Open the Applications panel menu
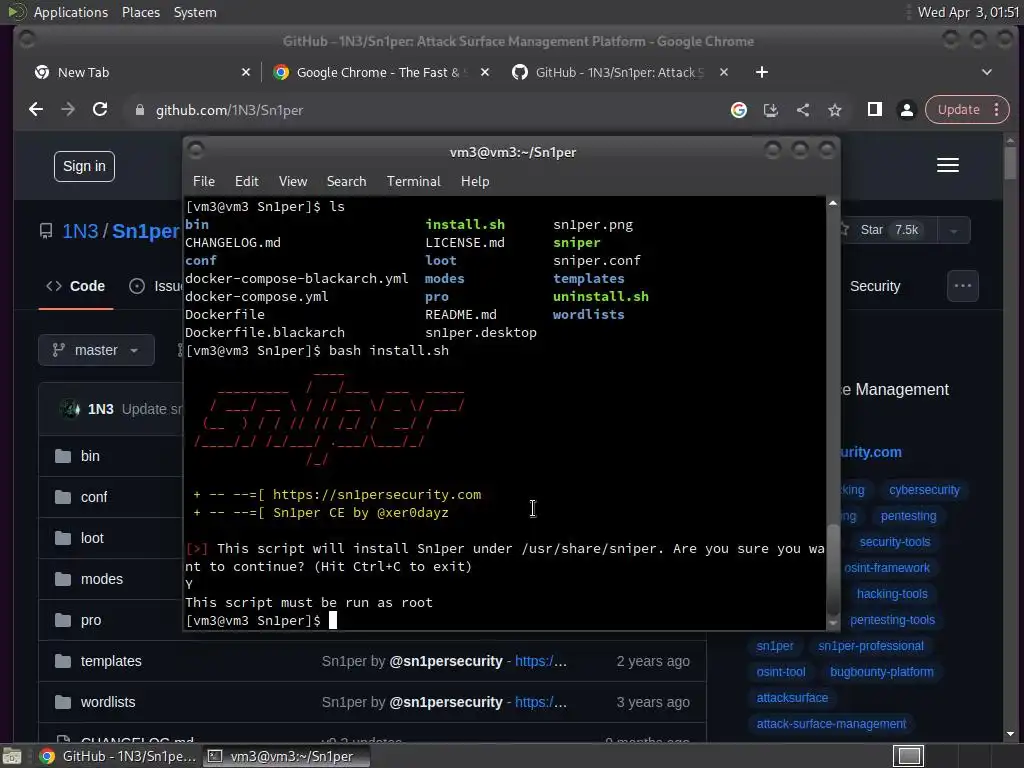The height and width of the screenshot is (768, 1024). pos(71,12)
